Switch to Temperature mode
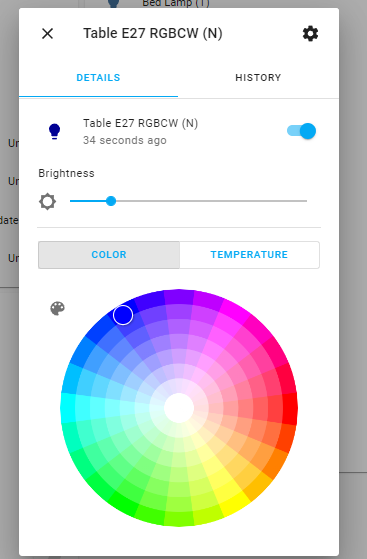This screenshot has height=559, width=367. pos(249,255)
